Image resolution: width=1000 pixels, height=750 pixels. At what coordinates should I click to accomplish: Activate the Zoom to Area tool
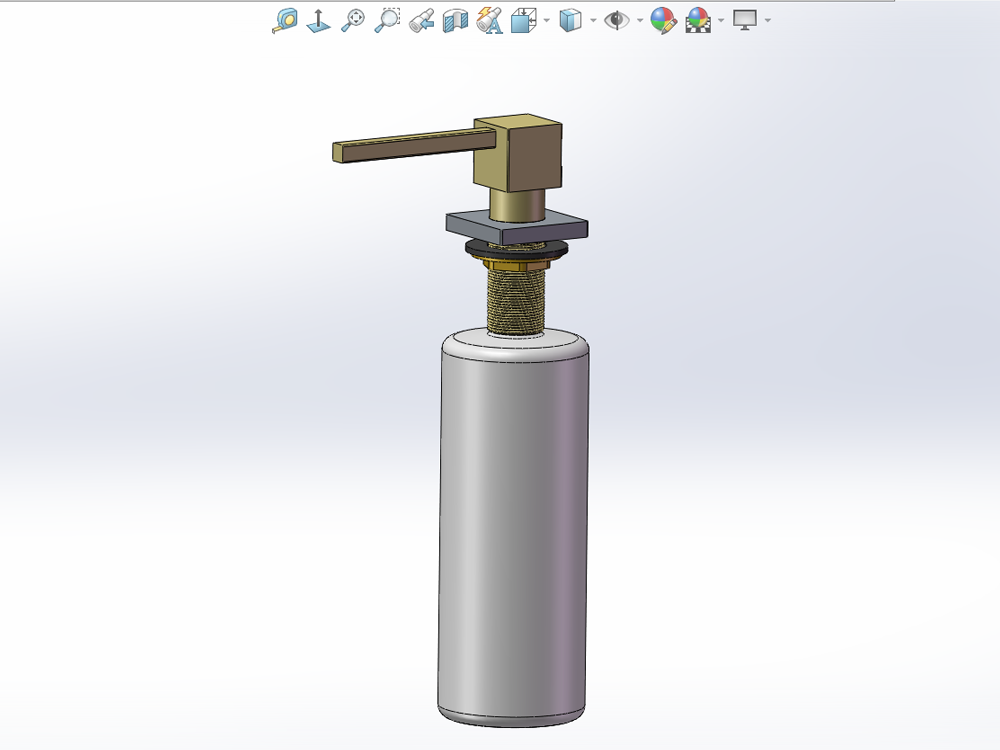(386, 20)
